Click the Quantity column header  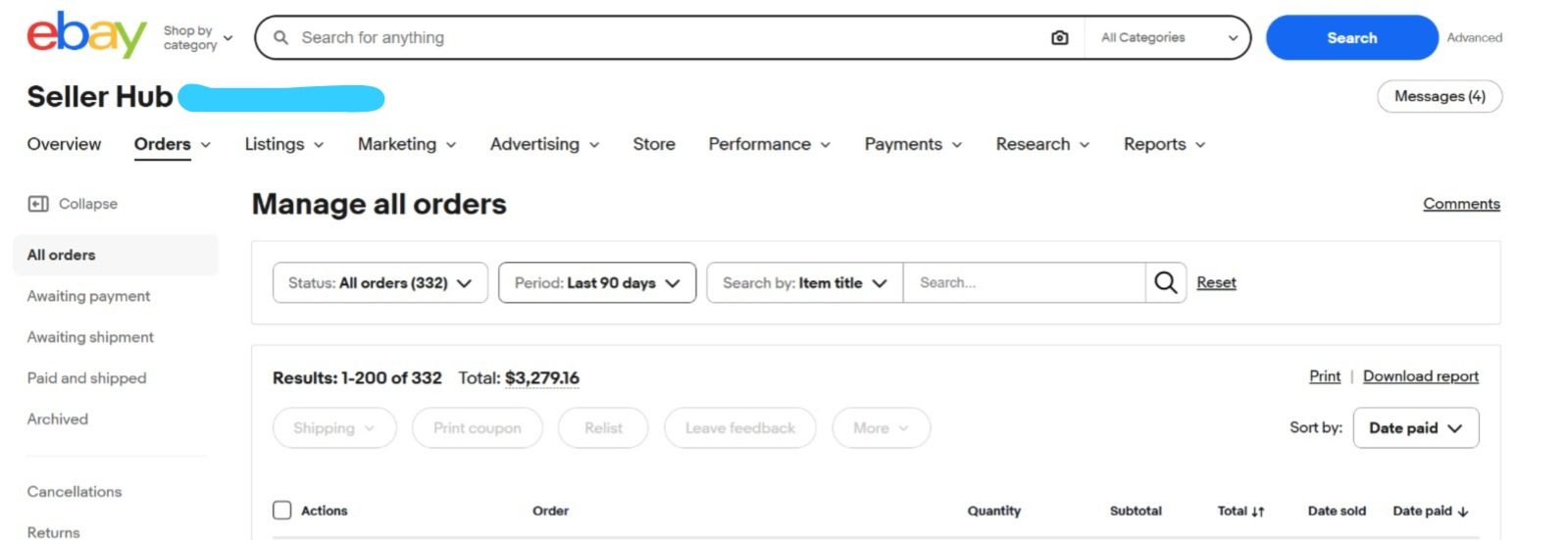[994, 512]
